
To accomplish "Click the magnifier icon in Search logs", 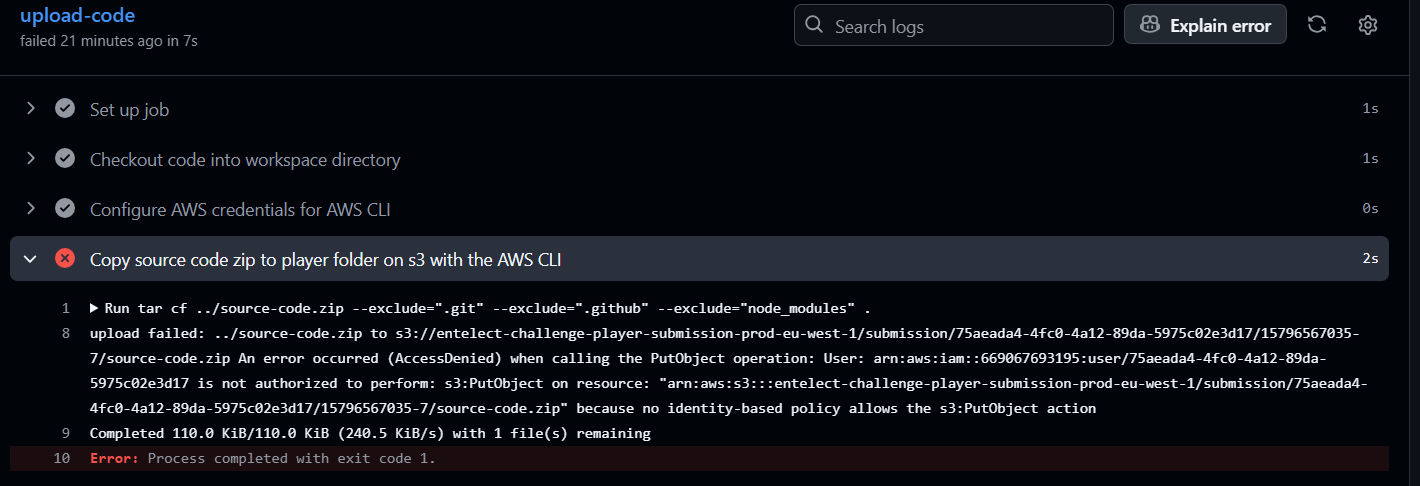I will pos(814,25).
